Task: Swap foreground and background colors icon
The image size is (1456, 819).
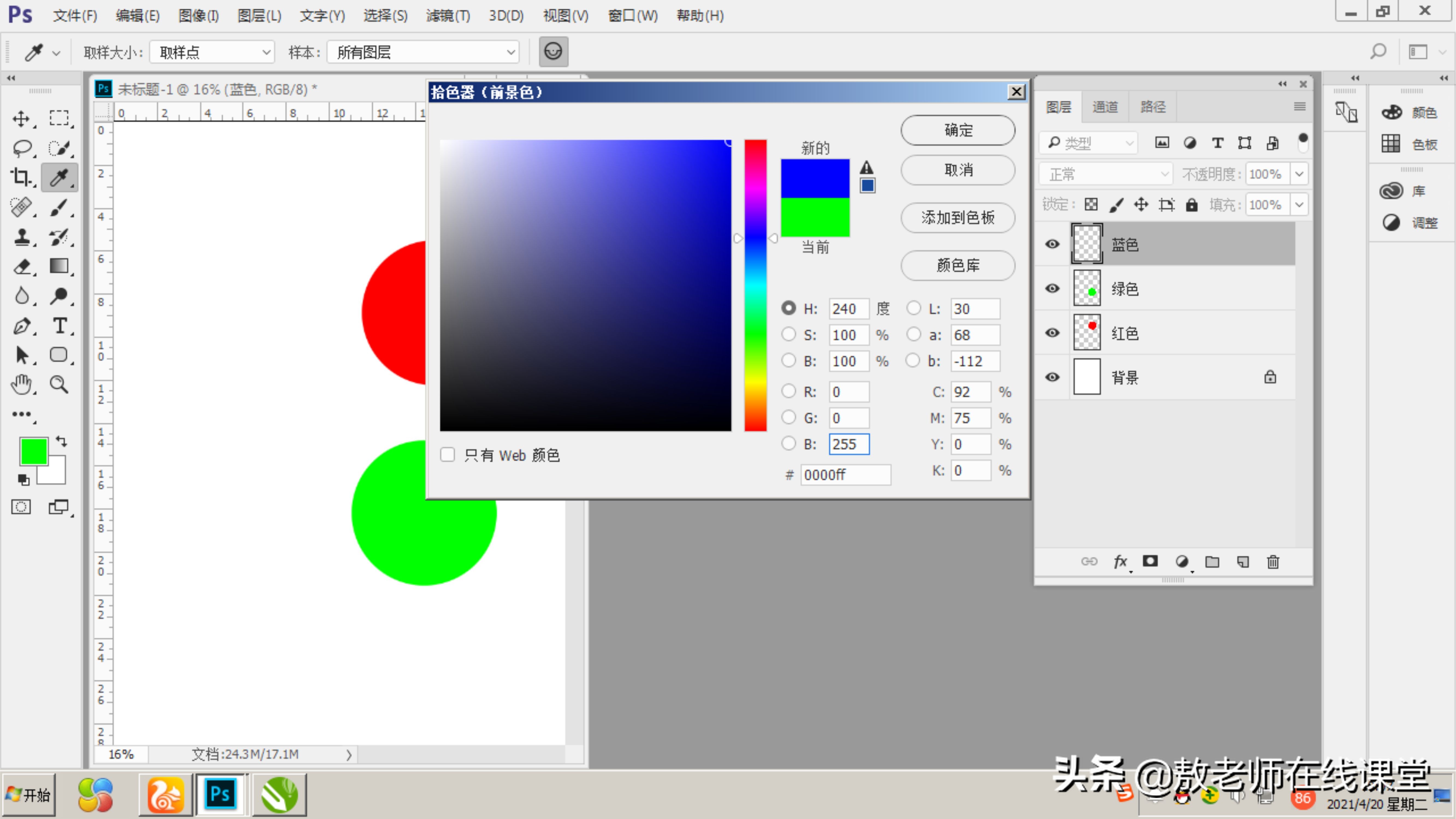Action: 62,441
